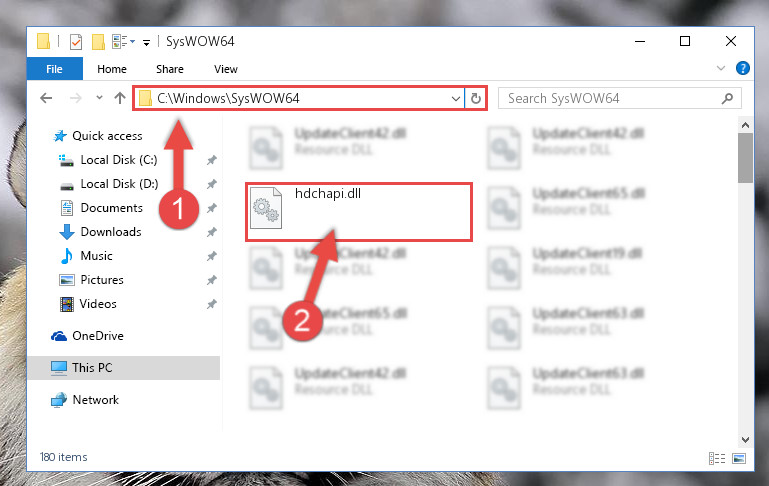Viewport: 769px width, 486px height.
Task: Click the vertical scrollbar thumb
Action: click(745, 158)
